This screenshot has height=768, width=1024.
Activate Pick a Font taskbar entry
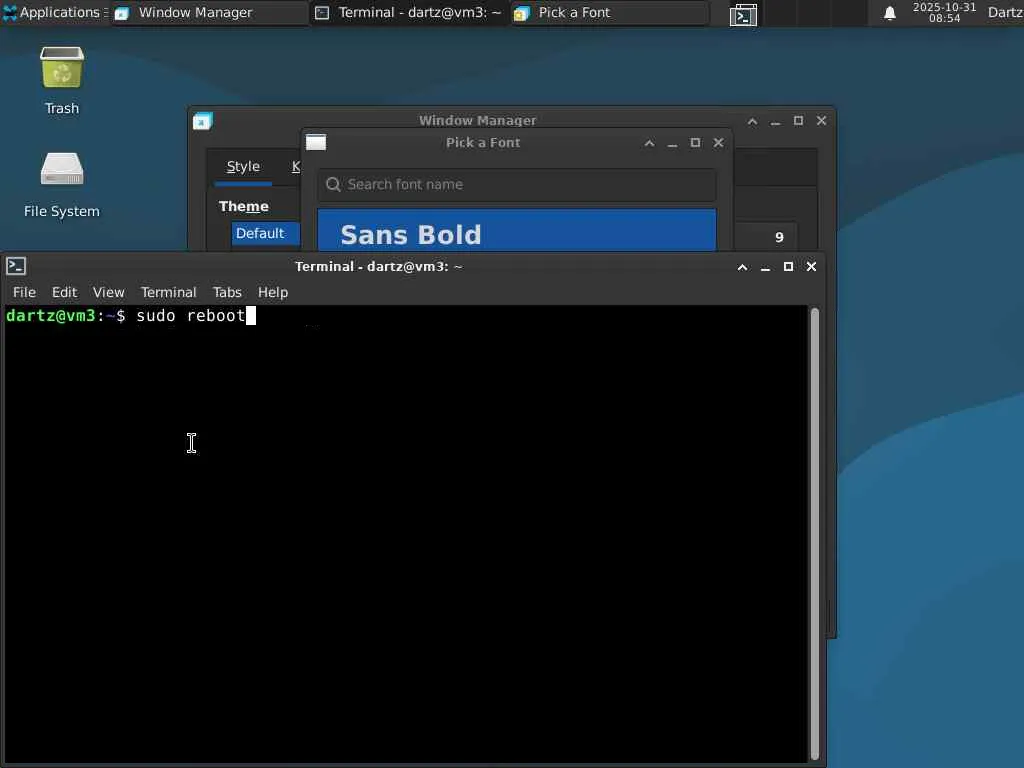609,12
